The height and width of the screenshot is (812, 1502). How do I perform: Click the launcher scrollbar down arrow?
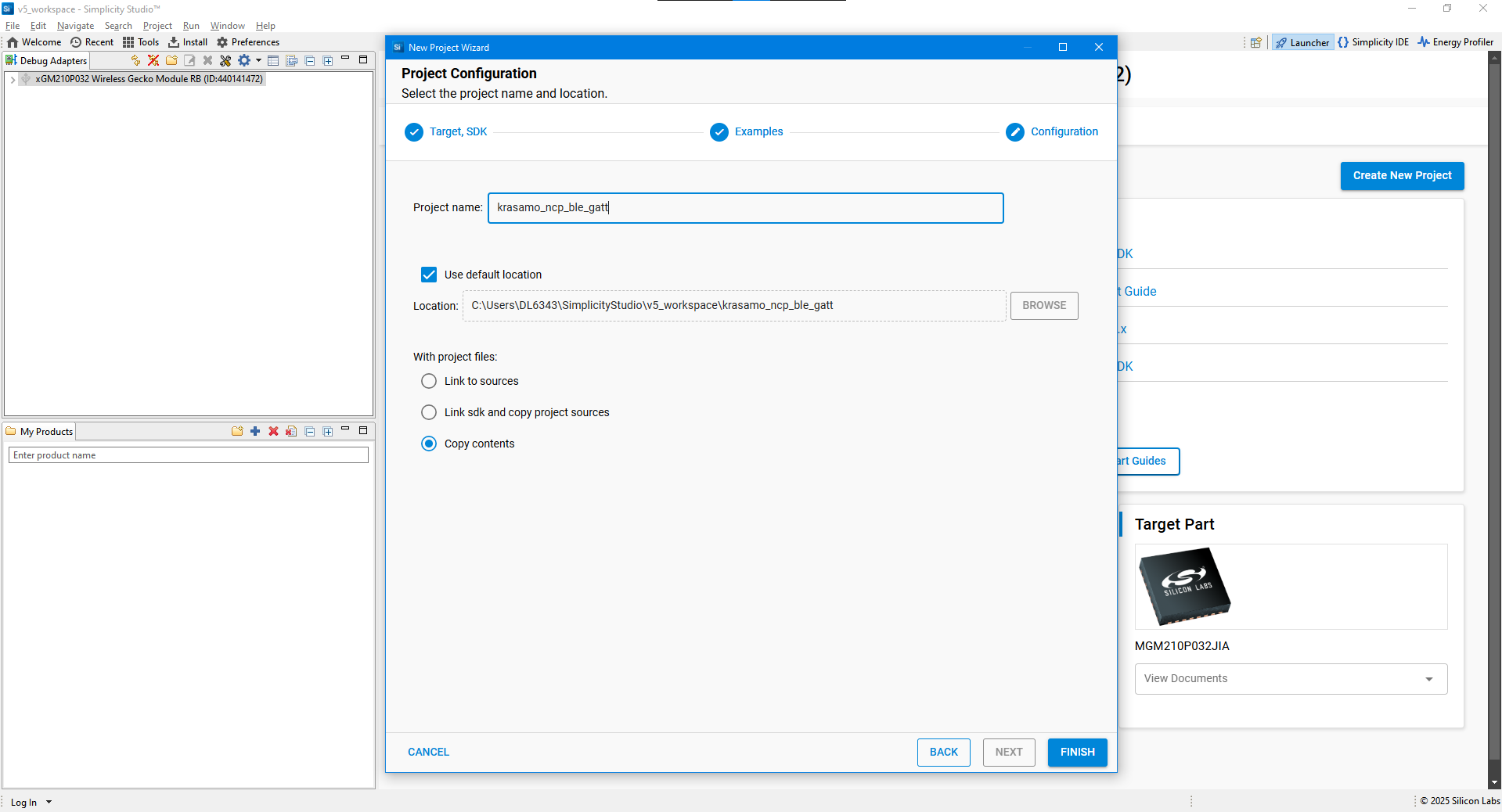1494,782
